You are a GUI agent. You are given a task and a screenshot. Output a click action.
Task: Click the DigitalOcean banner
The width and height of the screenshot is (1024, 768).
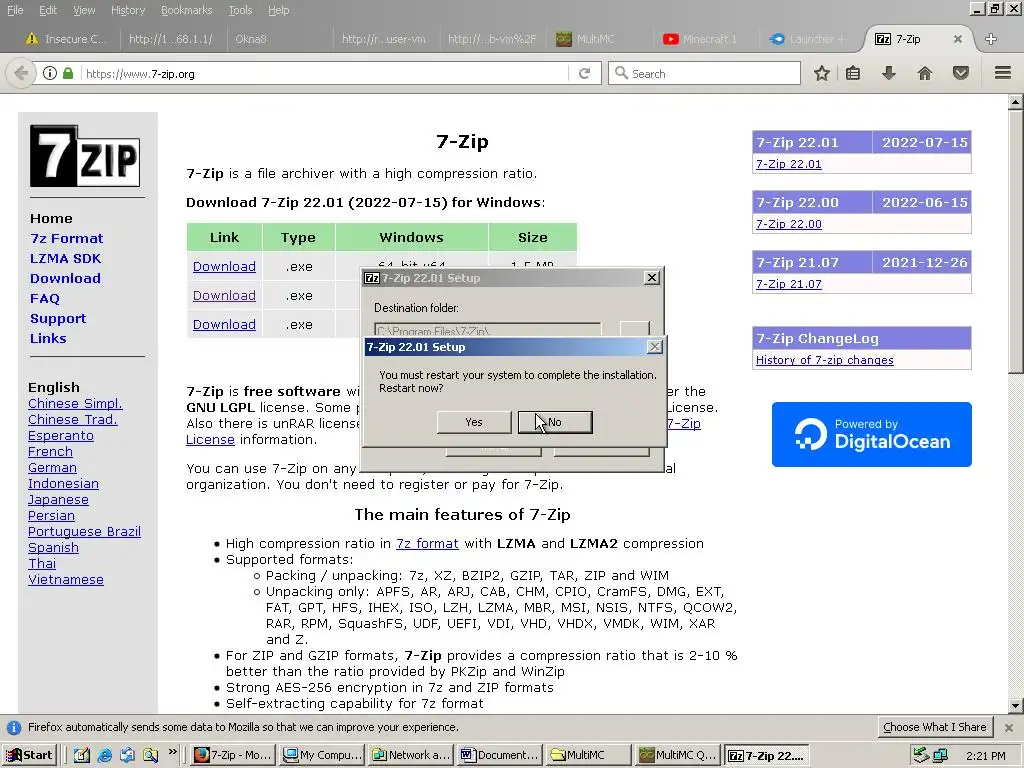pos(871,434)
